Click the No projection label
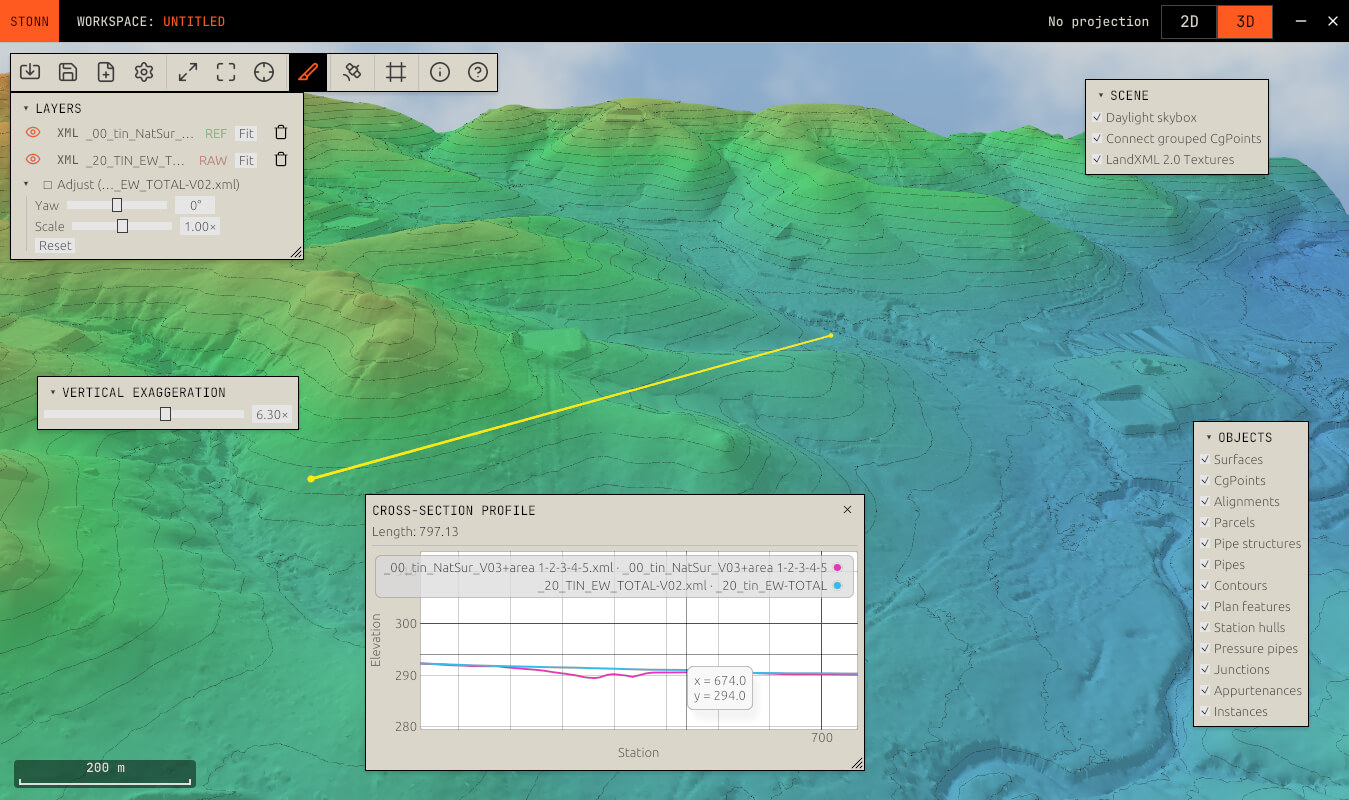 tap(1098, 21)
